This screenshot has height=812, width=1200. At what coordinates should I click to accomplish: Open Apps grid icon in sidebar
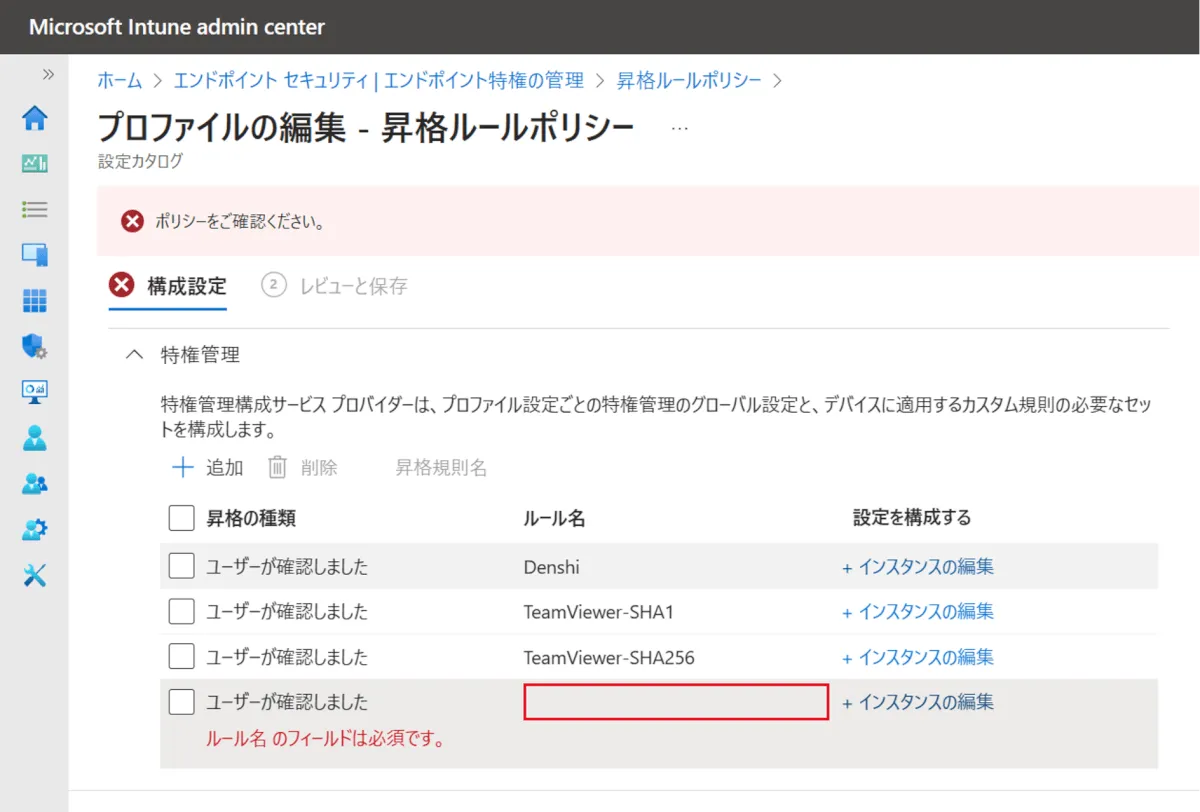pos(35,301)
